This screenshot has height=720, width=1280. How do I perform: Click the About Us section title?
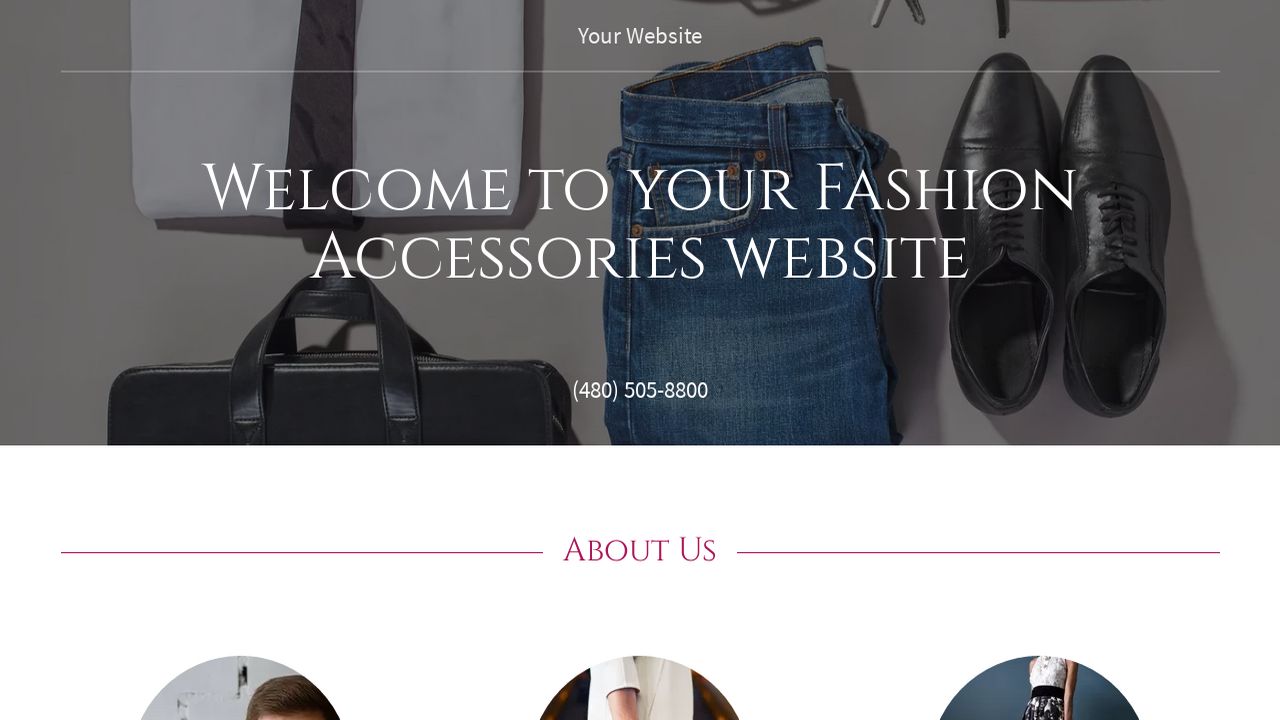640,551
